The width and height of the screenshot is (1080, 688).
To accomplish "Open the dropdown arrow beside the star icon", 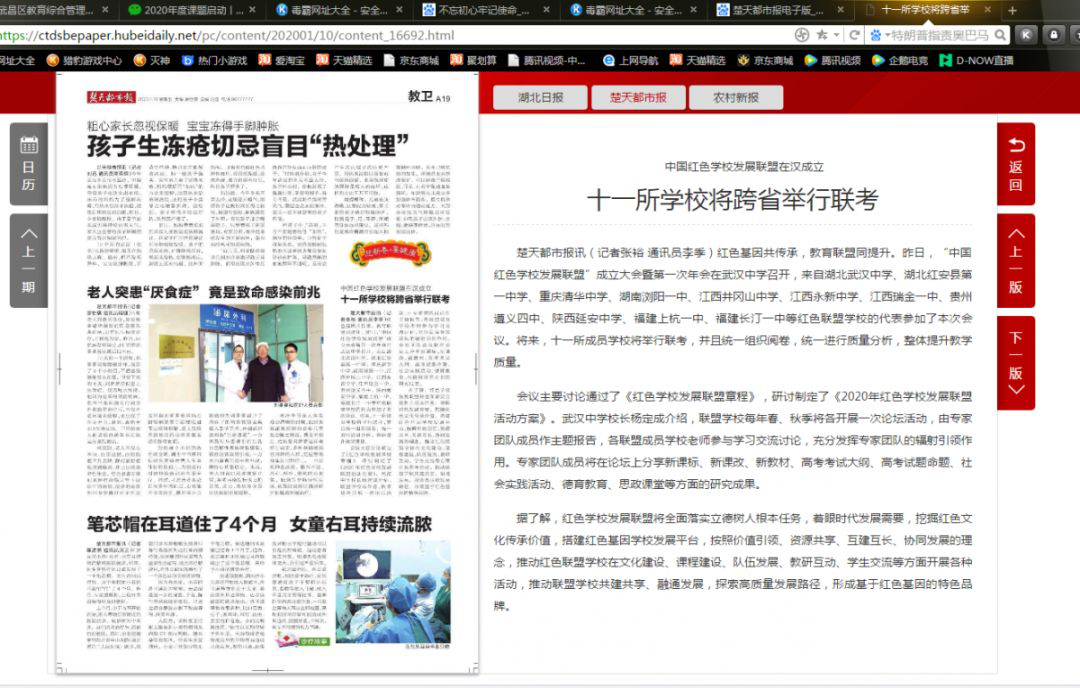I will tap(836, 34).
